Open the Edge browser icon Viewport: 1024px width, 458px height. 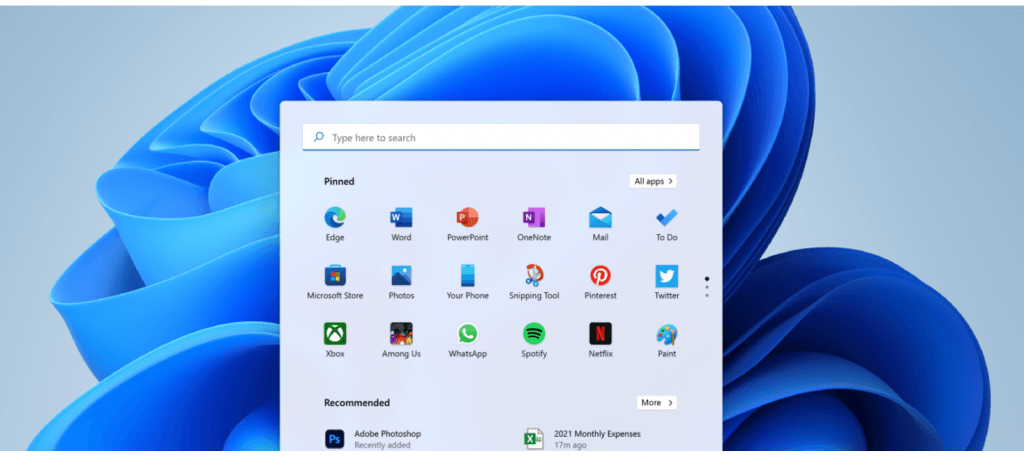[335, 217]
